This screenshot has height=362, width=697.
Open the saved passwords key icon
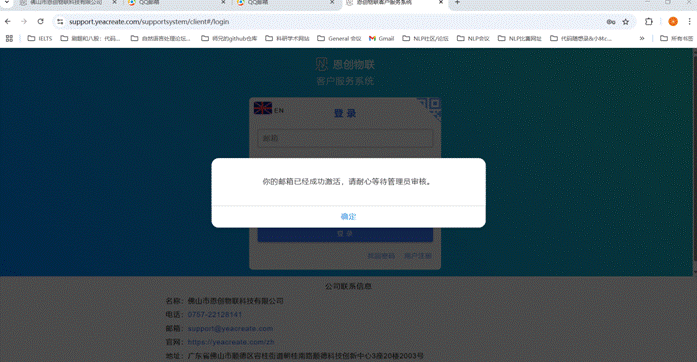[x=611, y=22]
